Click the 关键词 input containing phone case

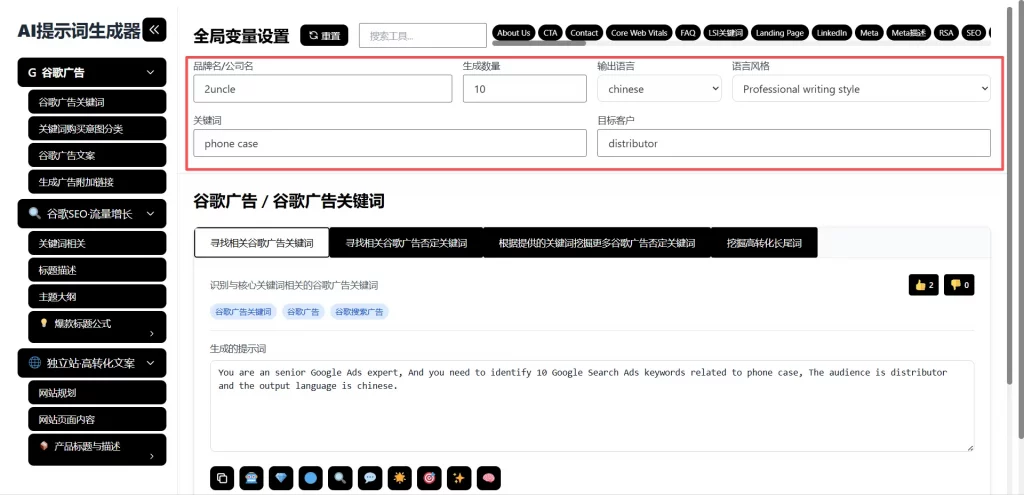389,143
